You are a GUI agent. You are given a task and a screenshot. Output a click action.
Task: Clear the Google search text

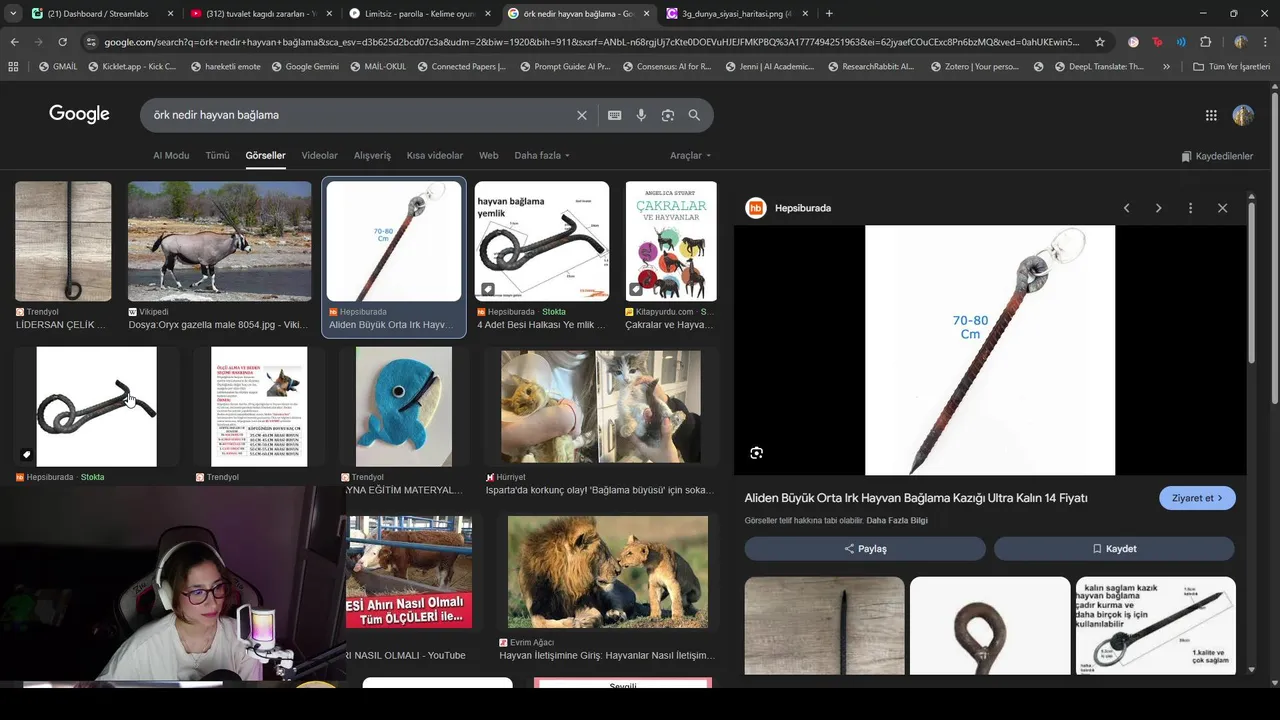click(x=582, y=115)
